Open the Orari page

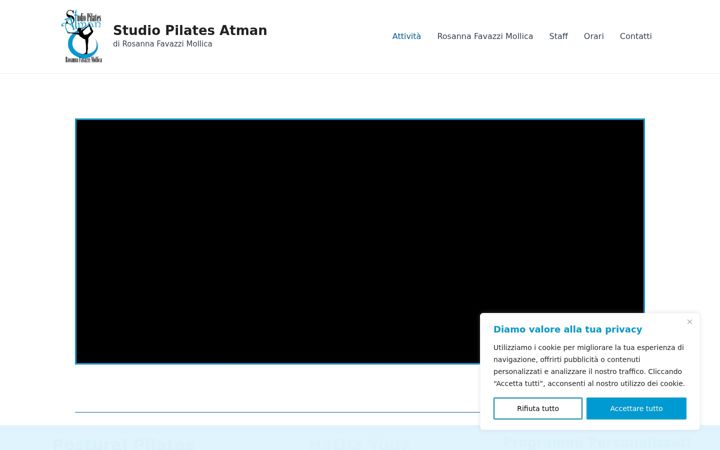coord(594,36)
